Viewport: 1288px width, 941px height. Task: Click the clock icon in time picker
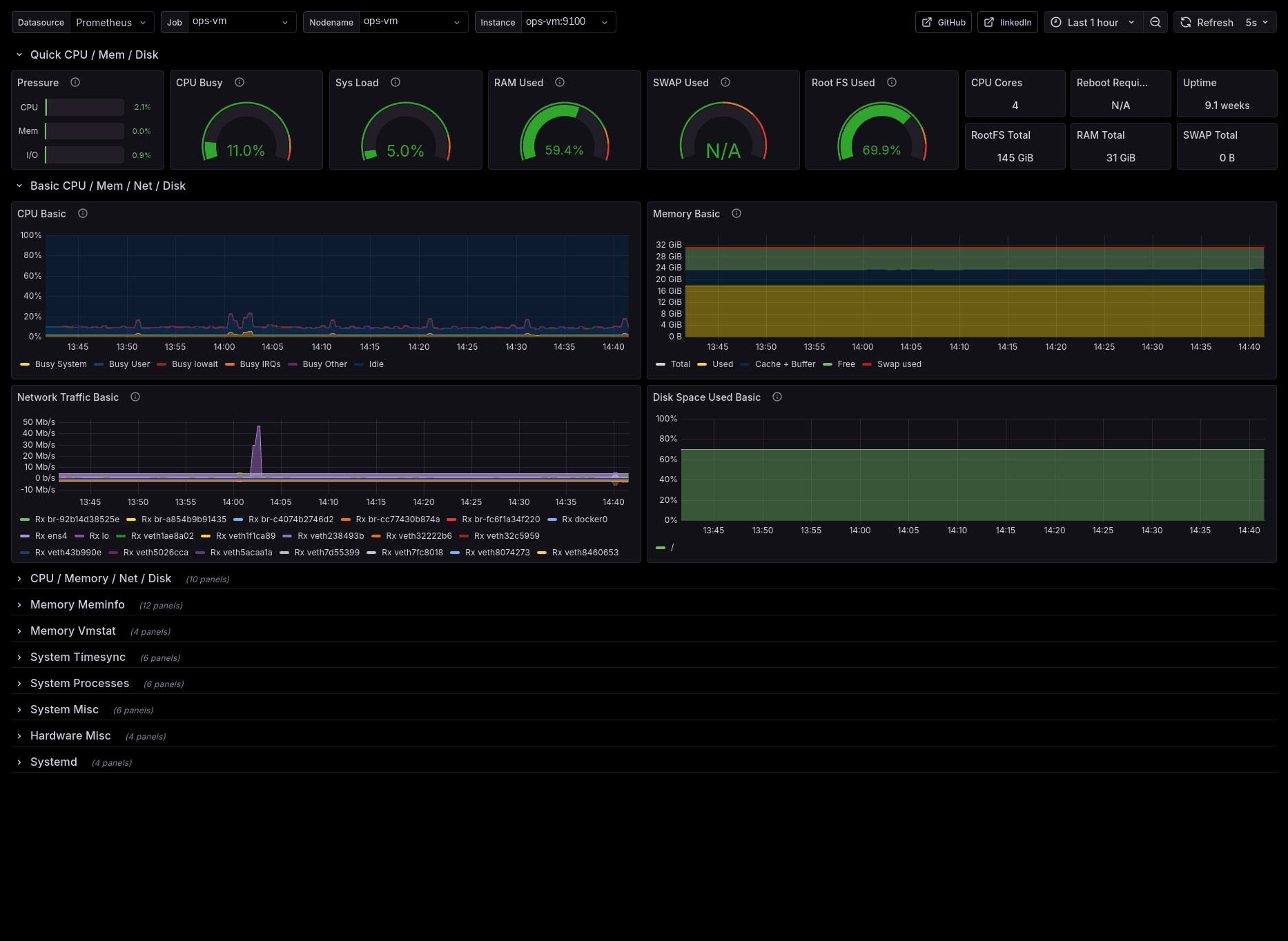click(1056, 22)
